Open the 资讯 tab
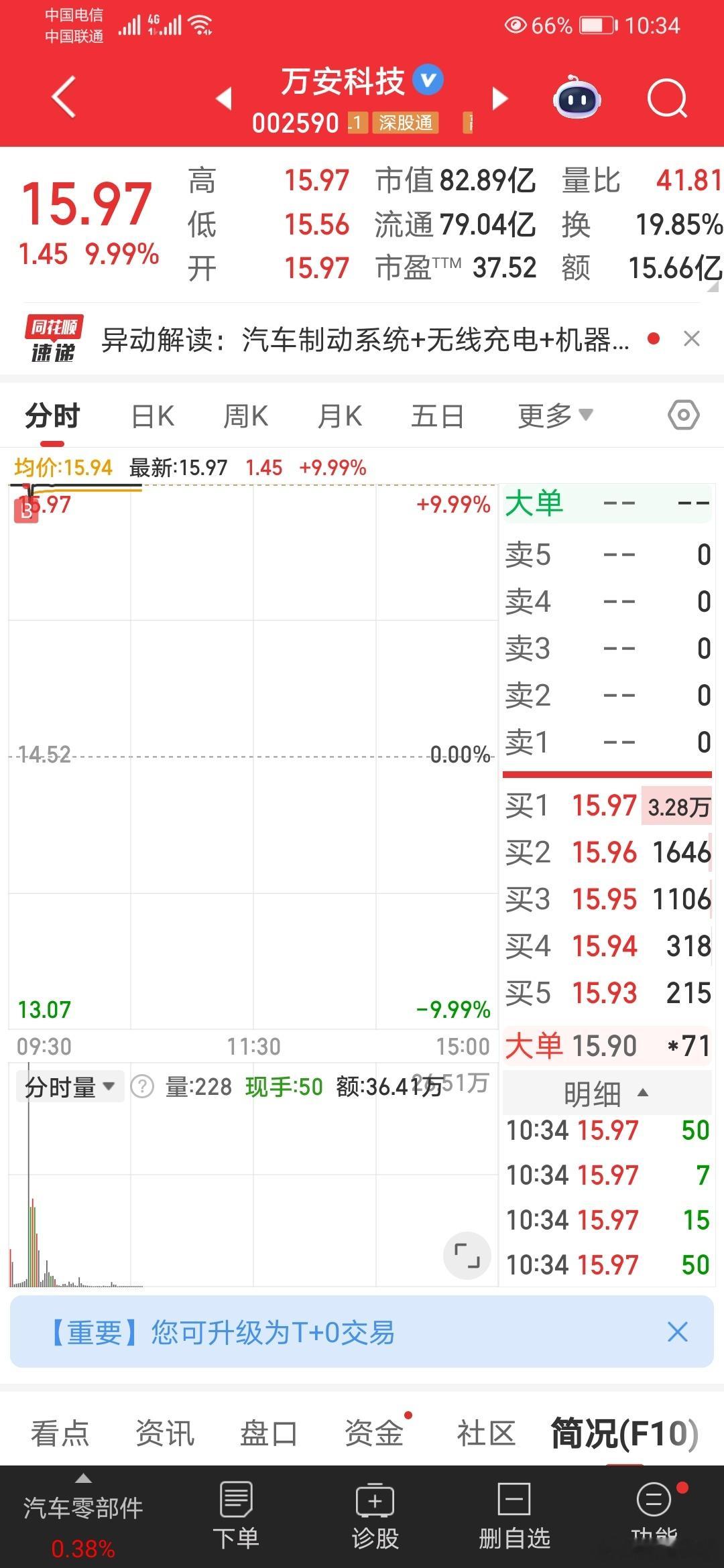This screenshot has height=1568, width=724. pyautogui.click(x=165, y=1433)
